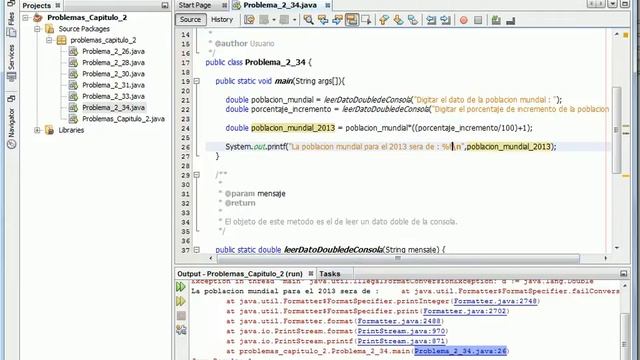The image size is (640, 360).
Task: Close the Output run tab
Action: 311,273
